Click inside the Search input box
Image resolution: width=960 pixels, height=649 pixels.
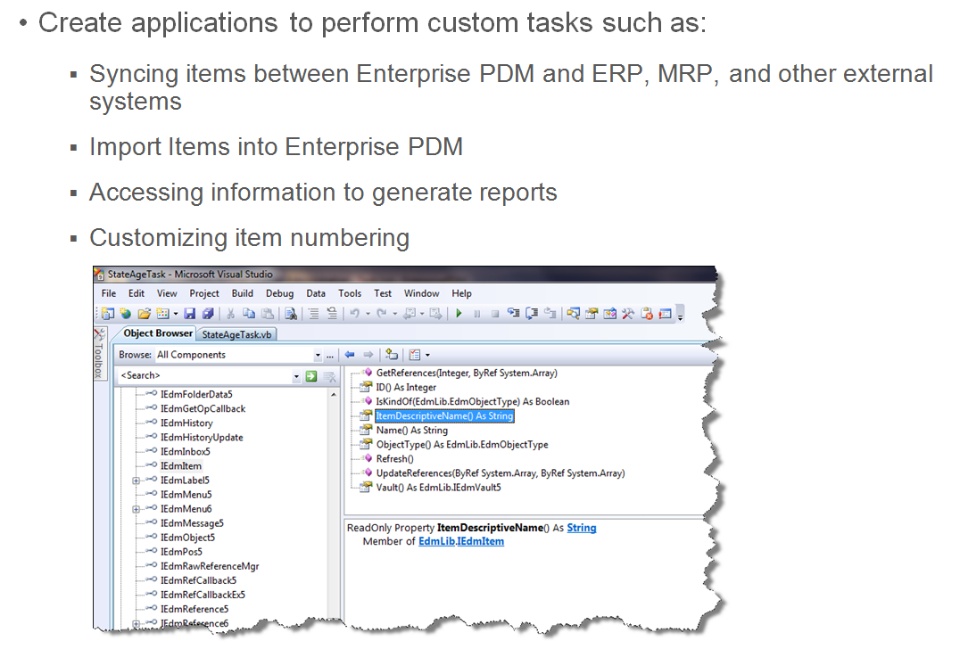pyautogui.click(x=205, y=376)
